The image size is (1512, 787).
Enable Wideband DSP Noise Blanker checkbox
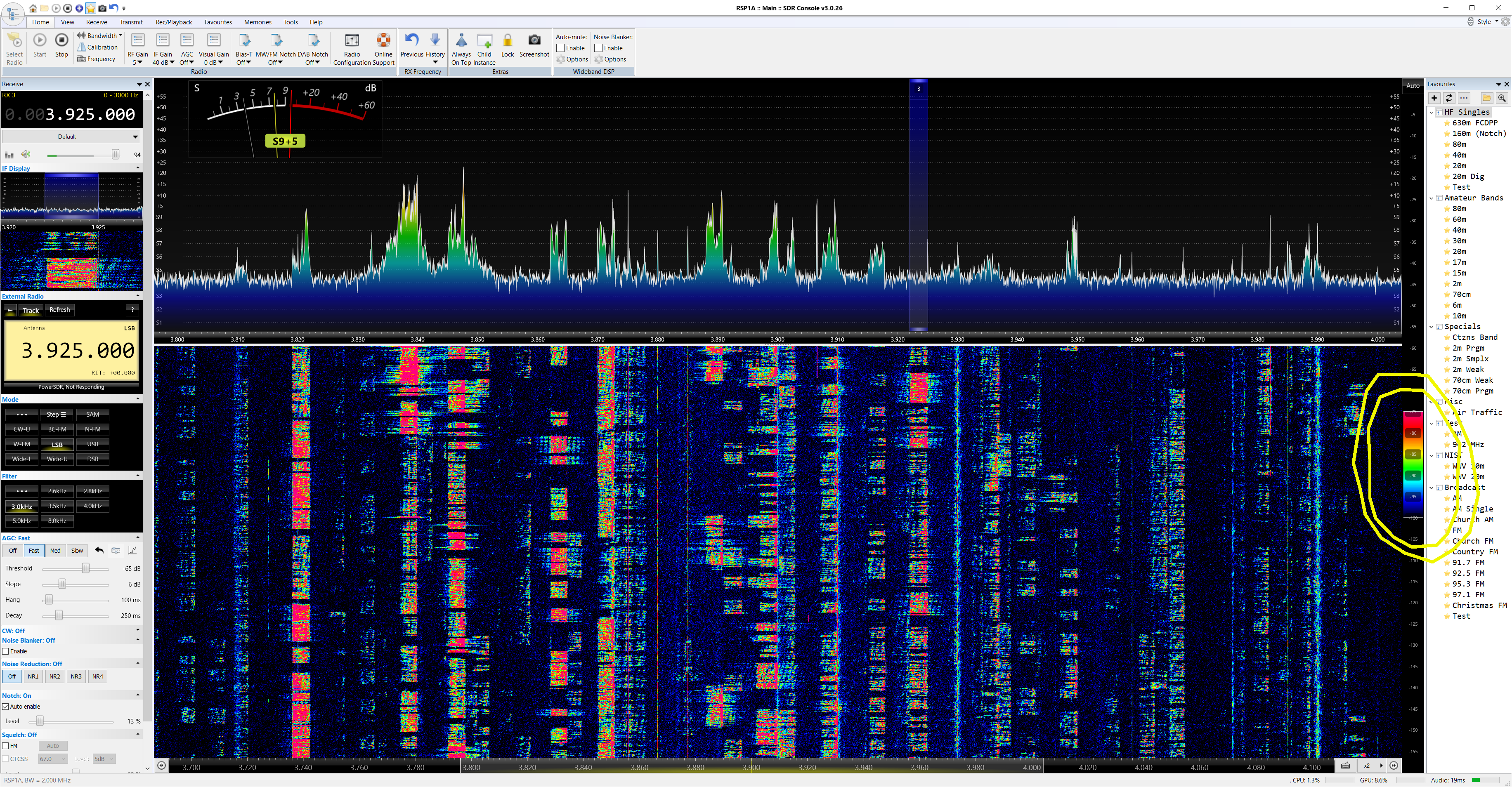pos(598,48)
